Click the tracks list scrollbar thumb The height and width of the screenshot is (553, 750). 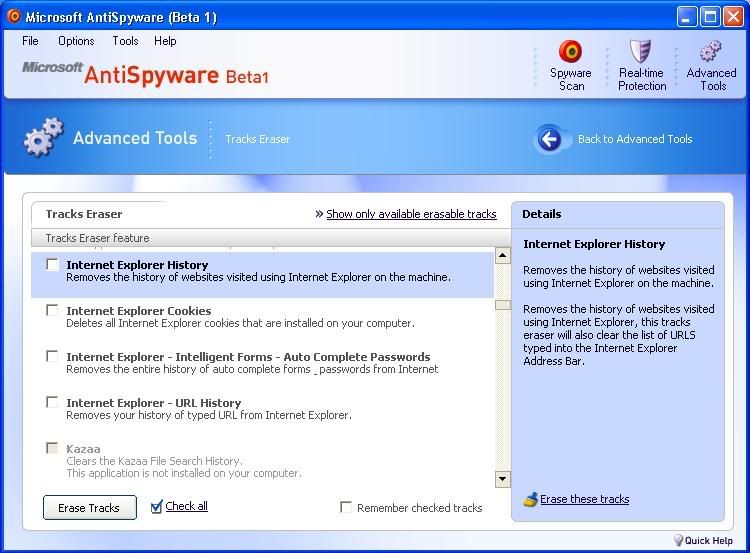(x=502, y=305)
